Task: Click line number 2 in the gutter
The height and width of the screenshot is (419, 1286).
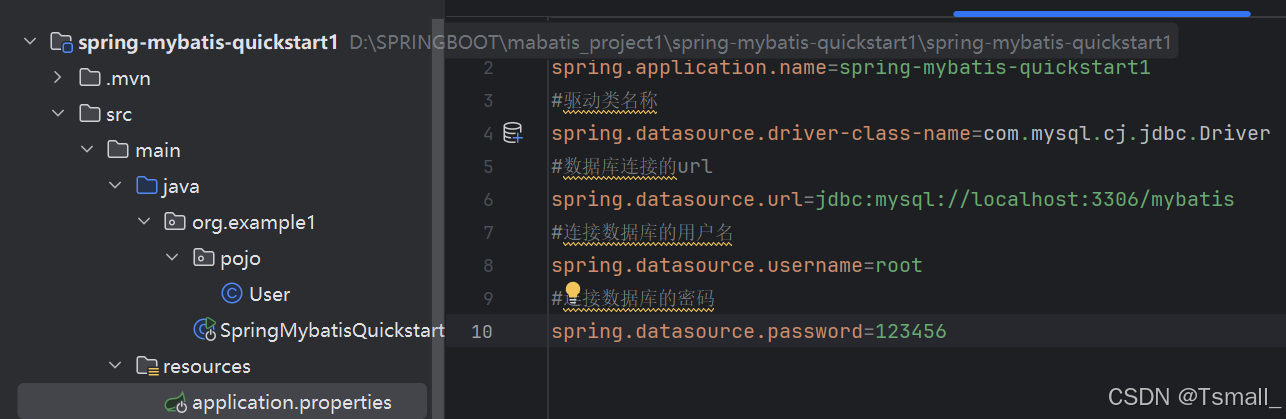Action: [x=488, y=68]
